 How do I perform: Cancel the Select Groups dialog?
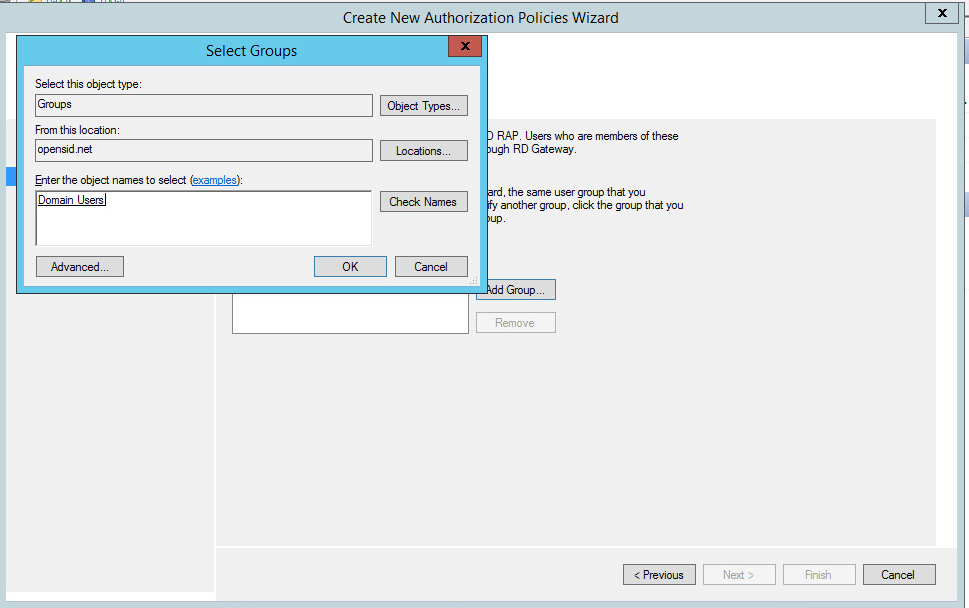click(x=431, y=267)
